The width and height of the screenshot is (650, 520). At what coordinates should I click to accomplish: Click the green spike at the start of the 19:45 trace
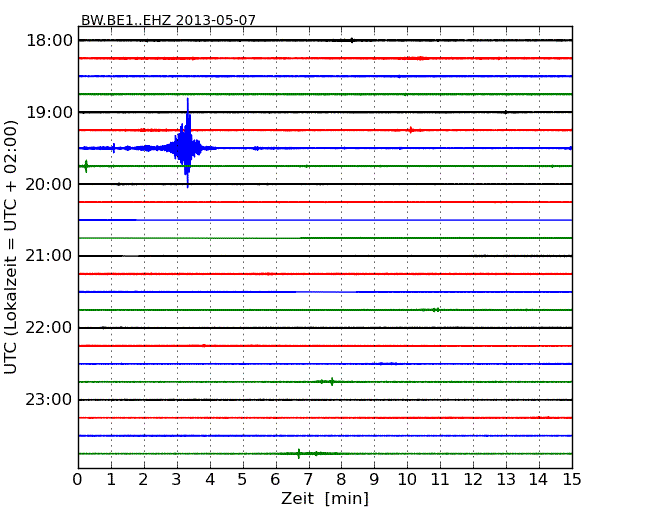pyautogui.click(x=86, y=166)
